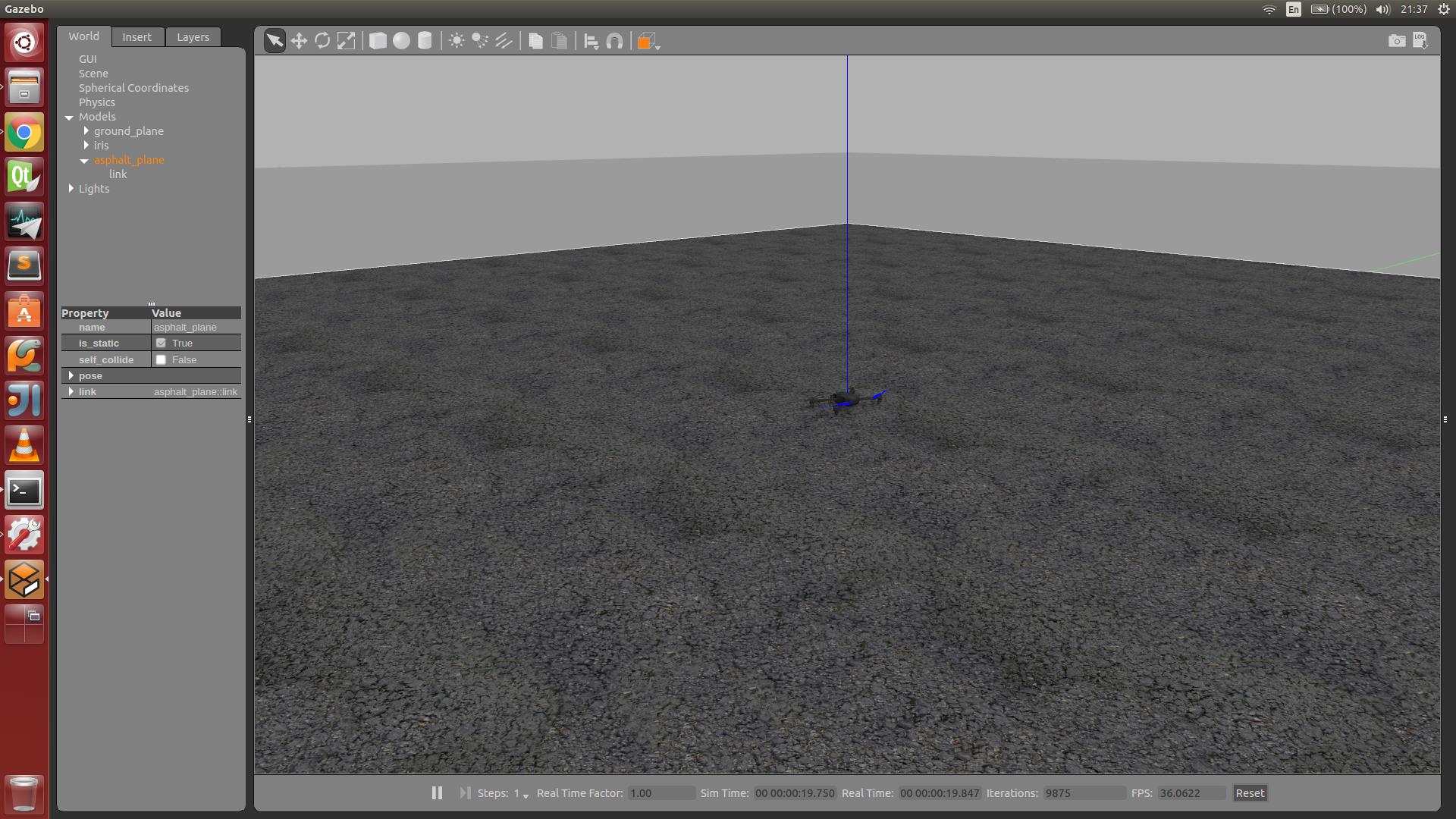The image size is (1456, 819).
Task: Select link under asphalt_plane
Action: (118, 174)
